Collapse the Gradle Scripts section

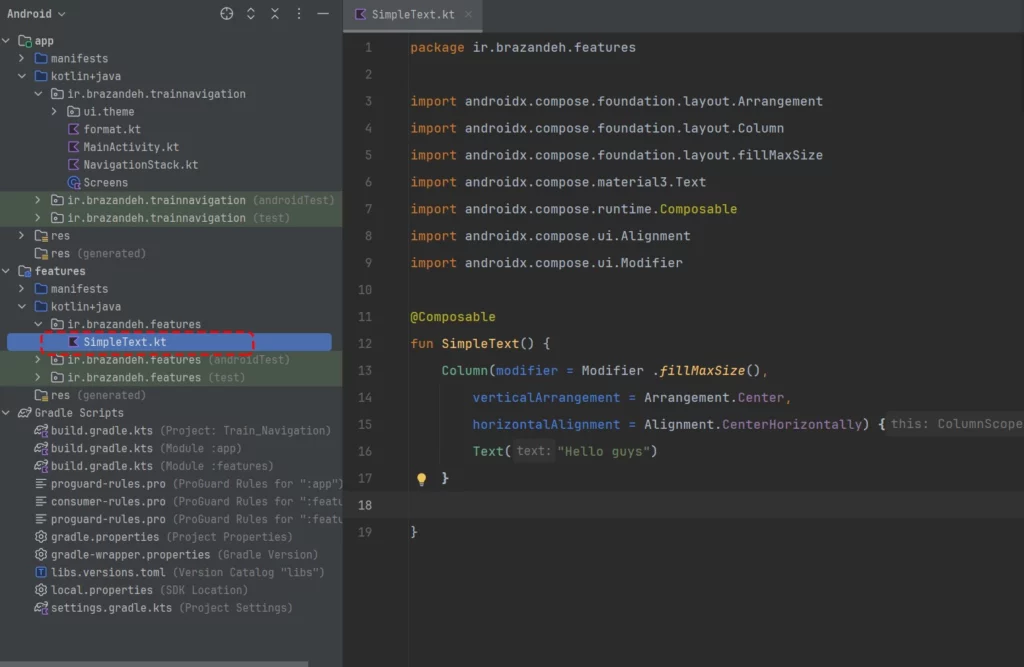[x=8, y=413]
